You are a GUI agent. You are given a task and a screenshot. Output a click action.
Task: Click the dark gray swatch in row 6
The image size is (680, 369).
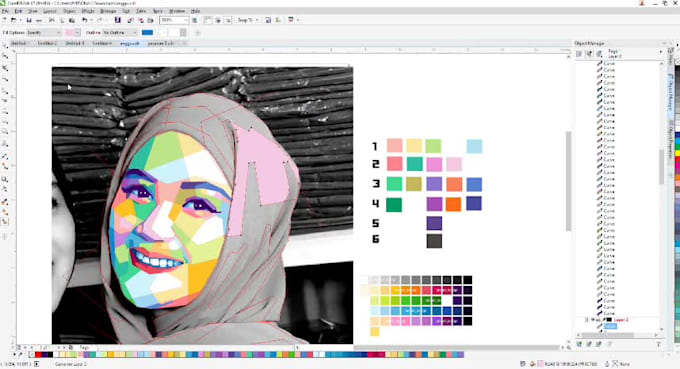point(434,241)
